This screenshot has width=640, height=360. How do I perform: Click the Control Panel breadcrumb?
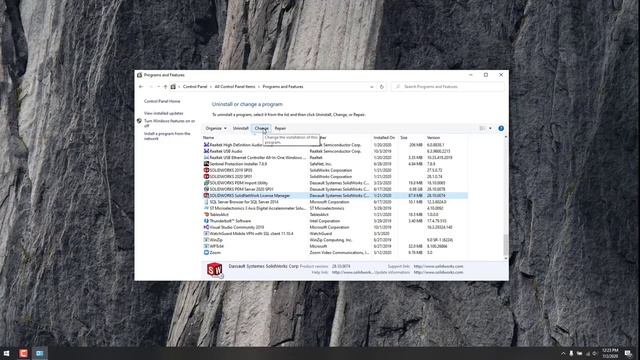195,87
